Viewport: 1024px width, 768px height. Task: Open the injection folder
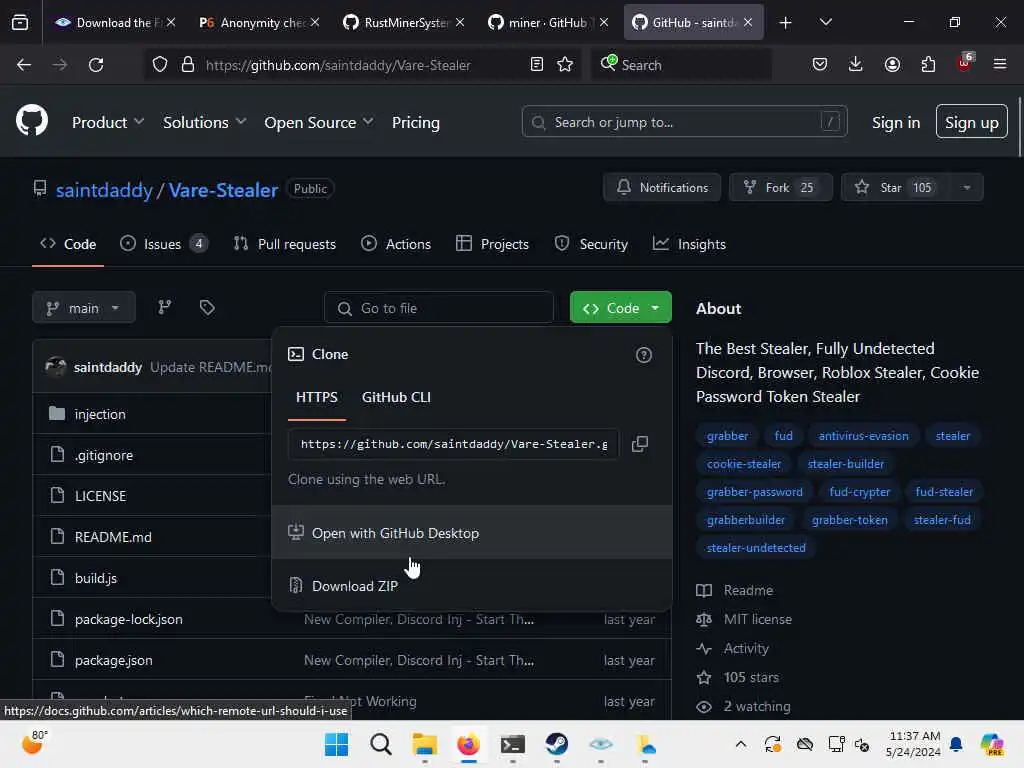point(100,414)
